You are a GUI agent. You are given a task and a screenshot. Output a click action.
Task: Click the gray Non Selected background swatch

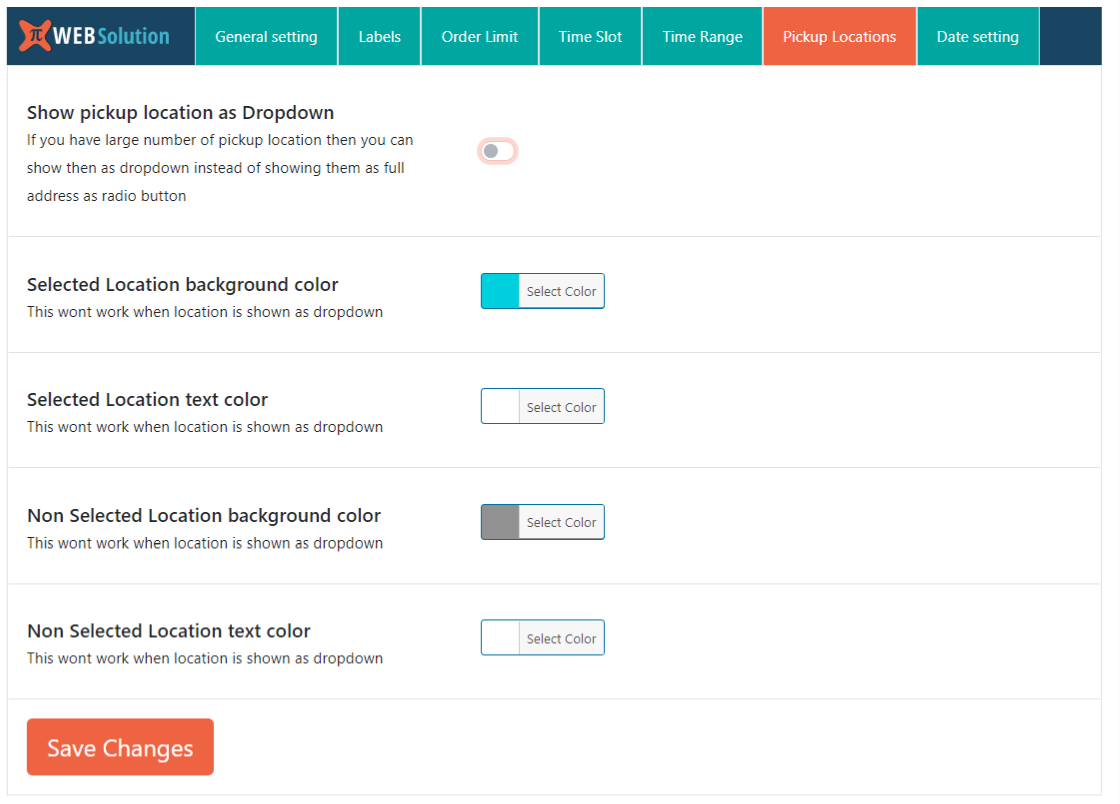[500, 522]
